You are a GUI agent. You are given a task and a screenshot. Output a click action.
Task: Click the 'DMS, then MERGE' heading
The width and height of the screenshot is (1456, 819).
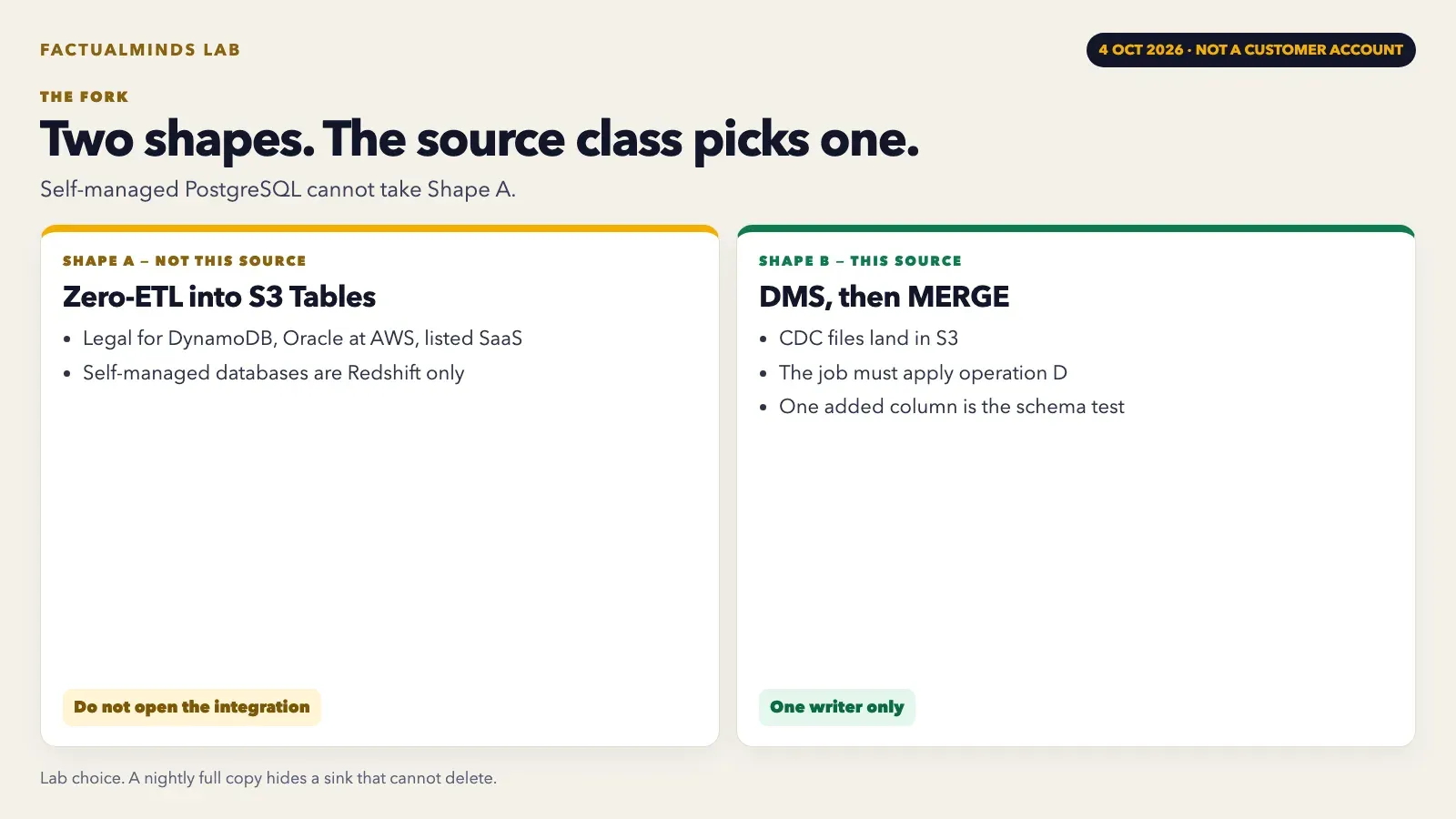(884, 297)
